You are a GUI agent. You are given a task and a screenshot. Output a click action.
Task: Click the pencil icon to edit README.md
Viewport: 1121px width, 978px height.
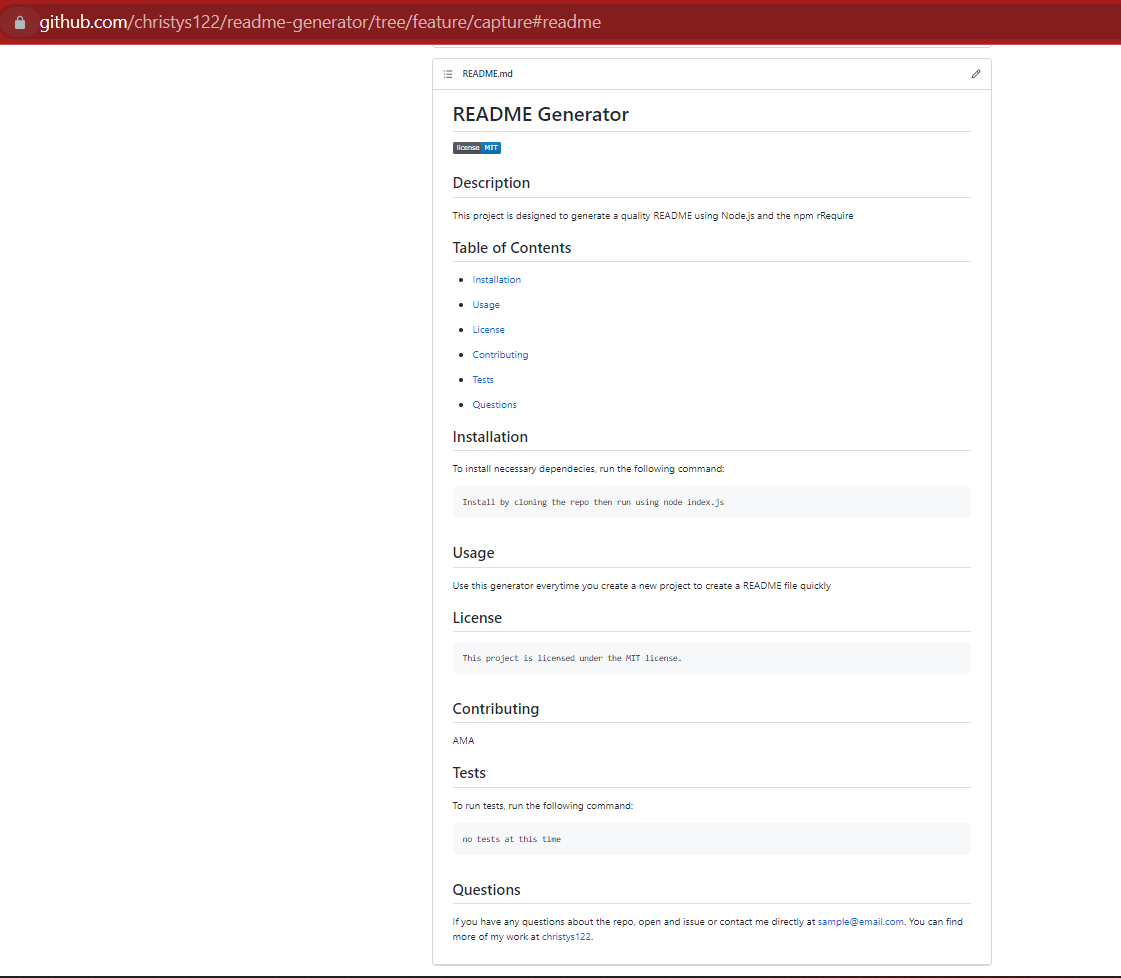click(976, 73)
